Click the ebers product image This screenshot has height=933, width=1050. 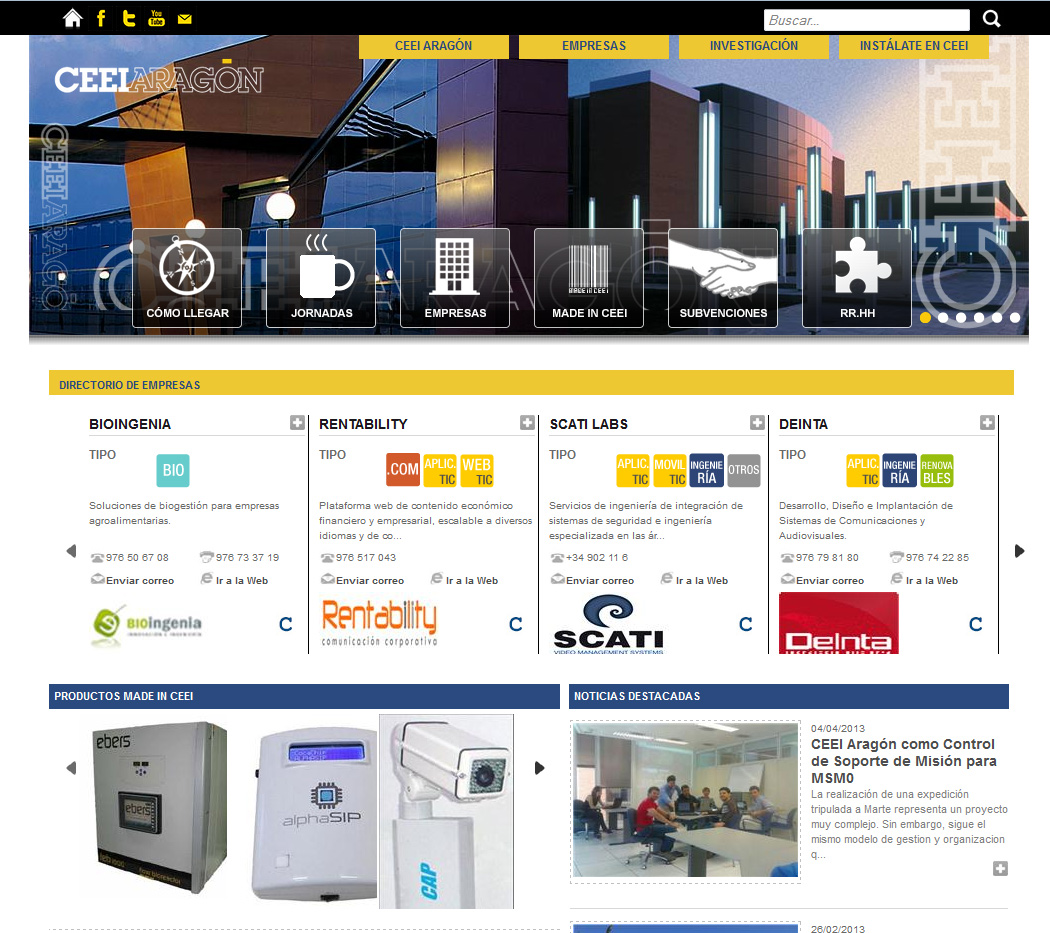[x=159, y=807]
